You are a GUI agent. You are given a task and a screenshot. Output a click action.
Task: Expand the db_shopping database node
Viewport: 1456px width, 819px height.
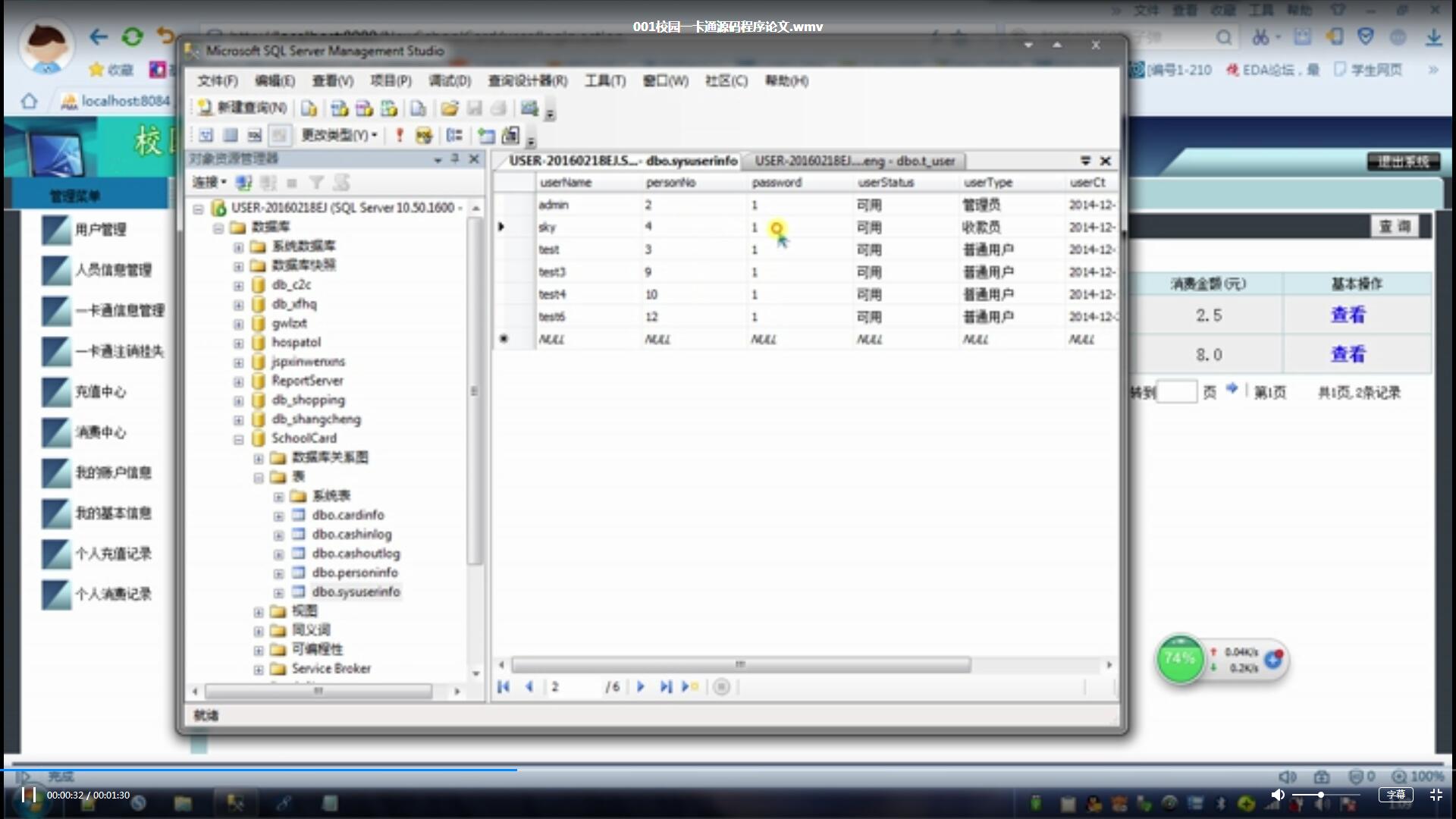click(x=238, y=400)
